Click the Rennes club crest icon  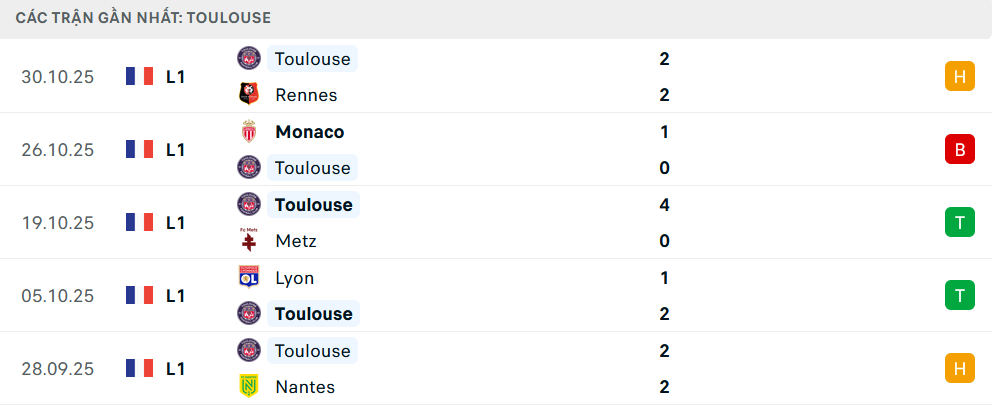(x=249, y=95)
